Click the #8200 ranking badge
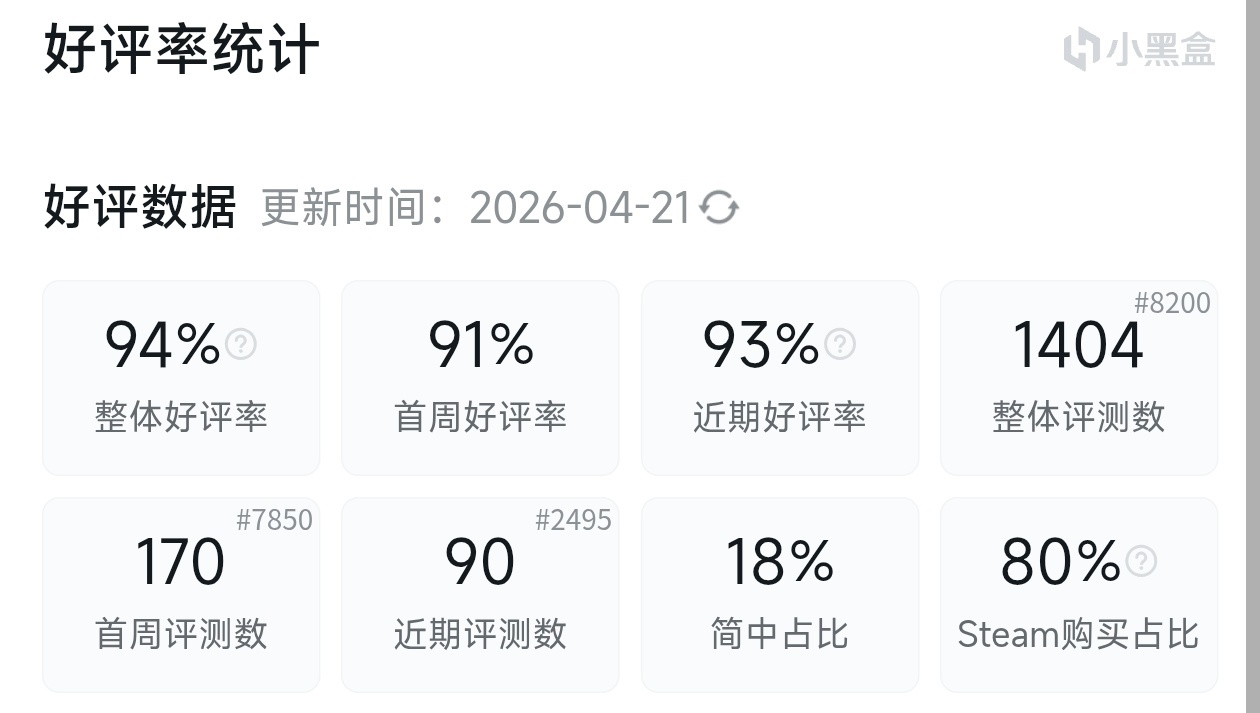The image size is (1260, 713). click(1172, 303)
